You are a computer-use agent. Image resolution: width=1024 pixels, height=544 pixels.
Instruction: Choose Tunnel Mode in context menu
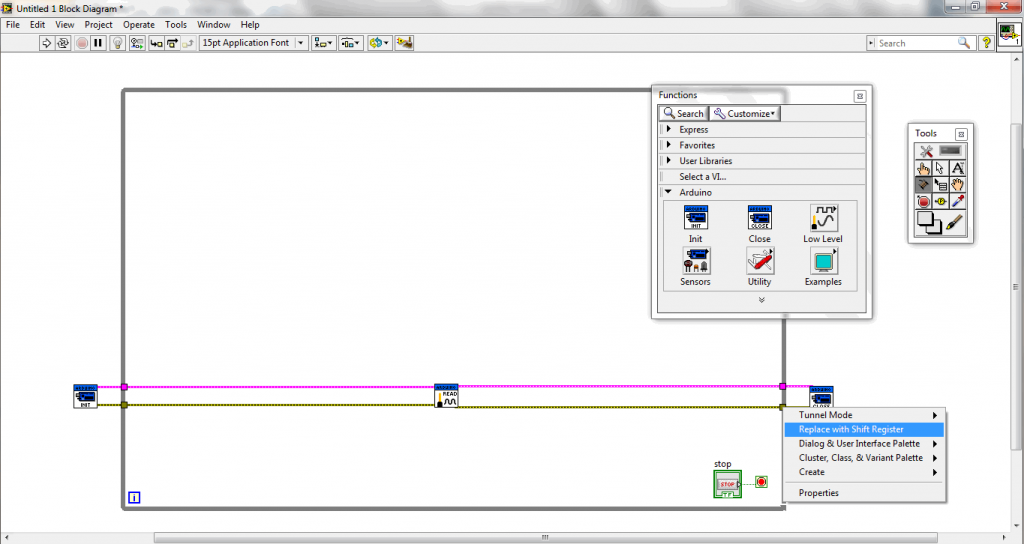(x=864, y=415)
